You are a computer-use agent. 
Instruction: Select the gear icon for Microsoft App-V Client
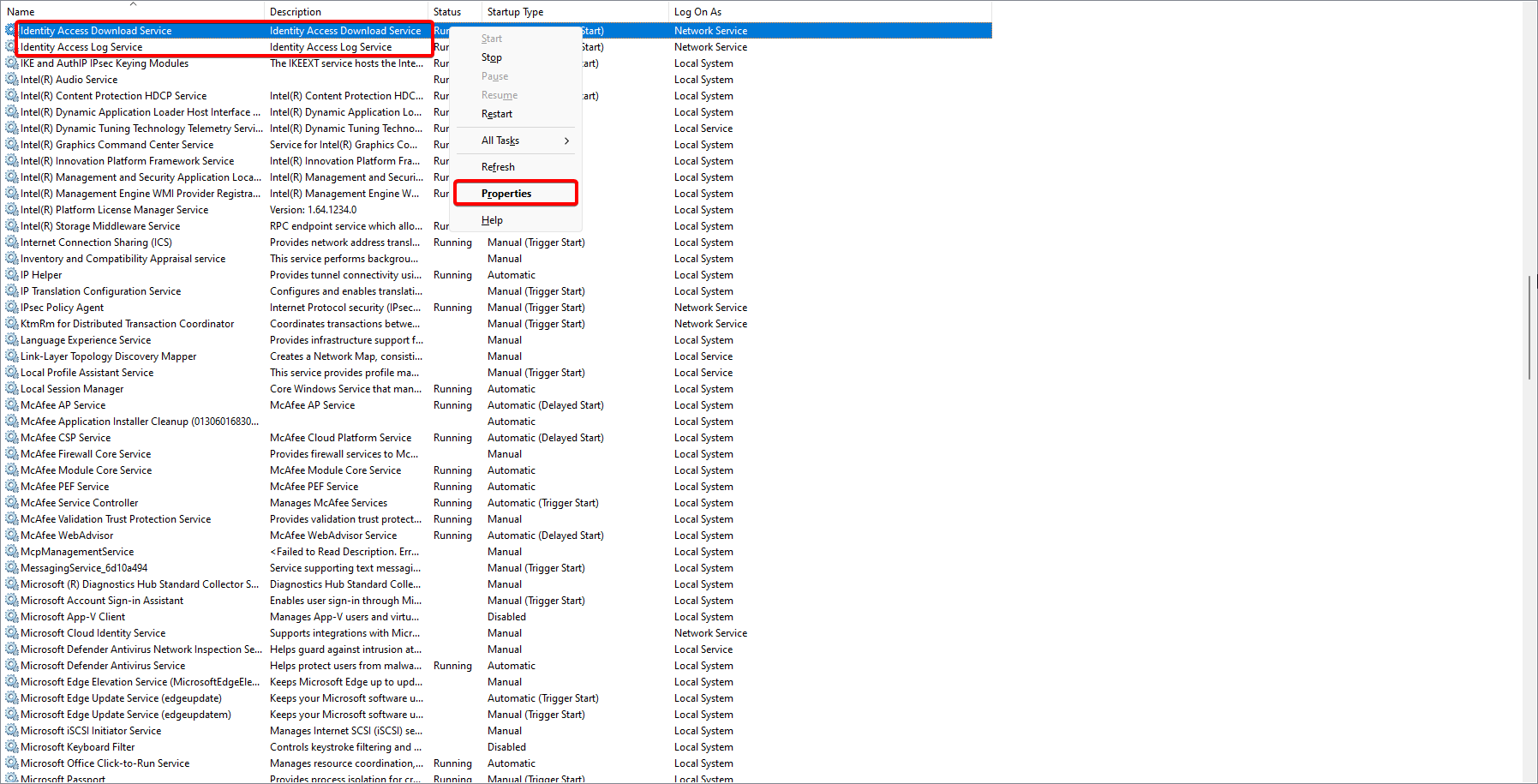click(12, 617)
